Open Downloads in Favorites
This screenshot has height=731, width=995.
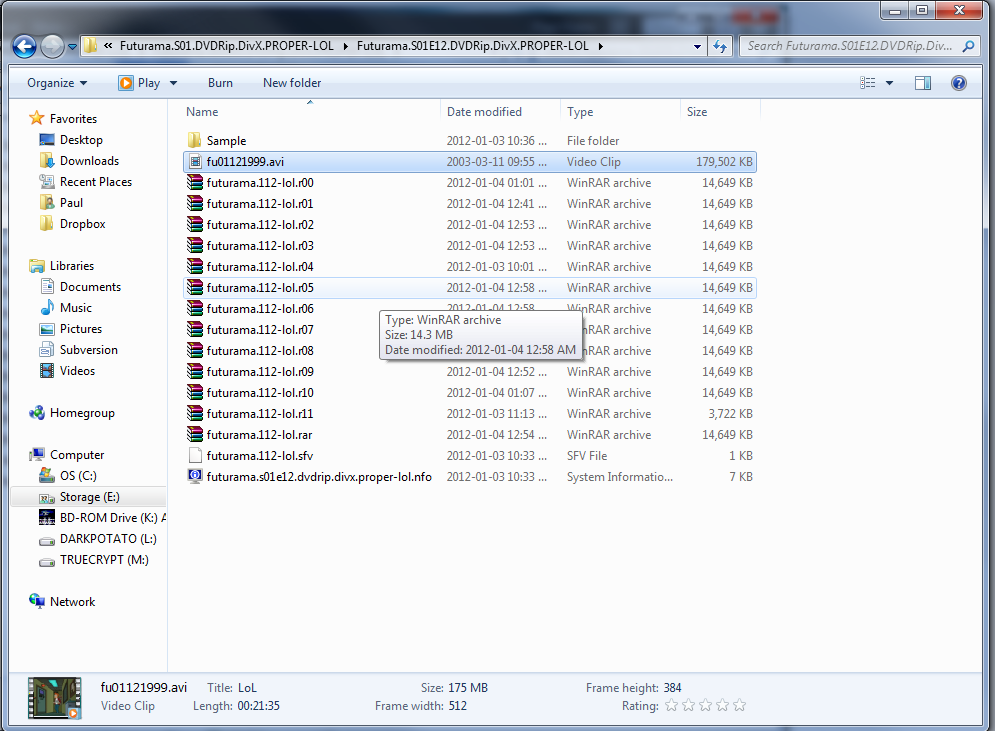(x=89, y=161)
